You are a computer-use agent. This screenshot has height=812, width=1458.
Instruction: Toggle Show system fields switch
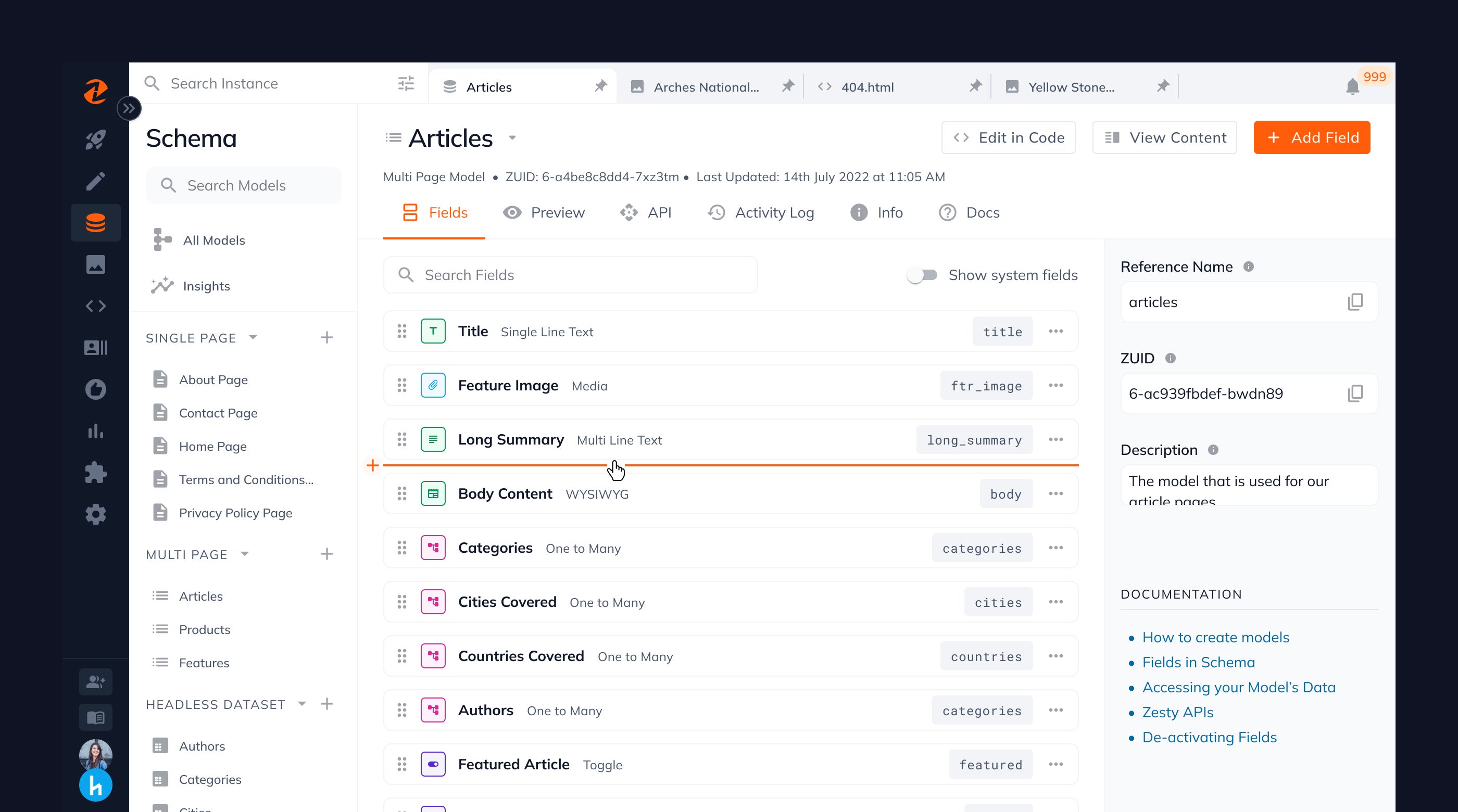point(920,275)
